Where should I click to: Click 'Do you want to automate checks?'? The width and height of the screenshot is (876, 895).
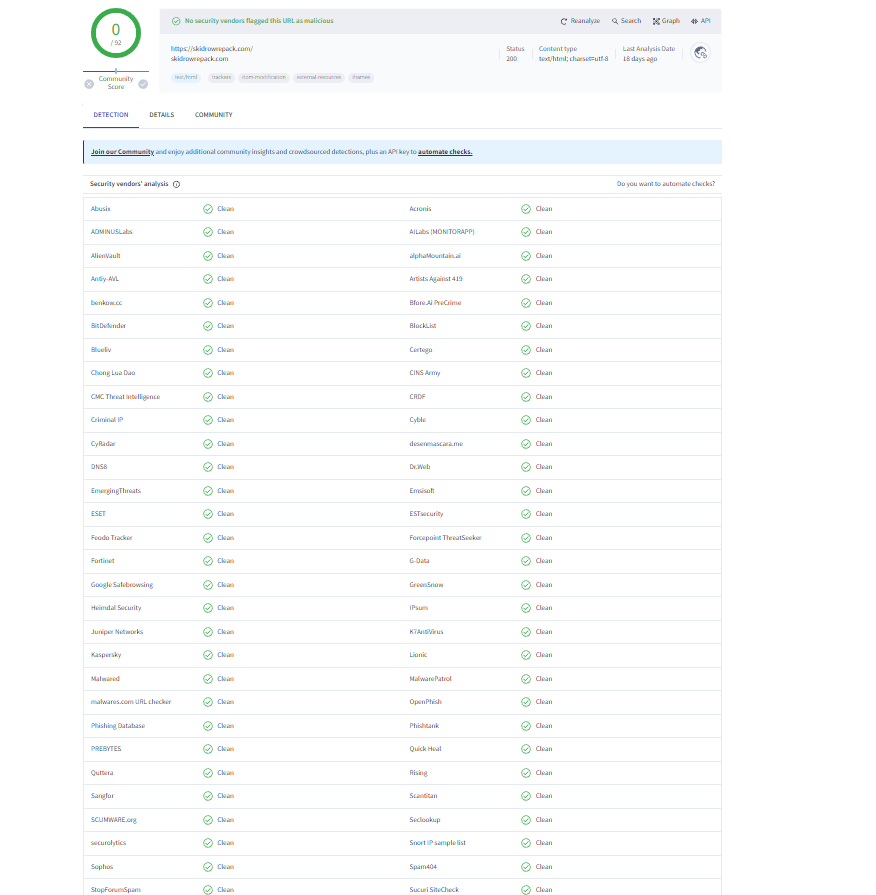665,184
